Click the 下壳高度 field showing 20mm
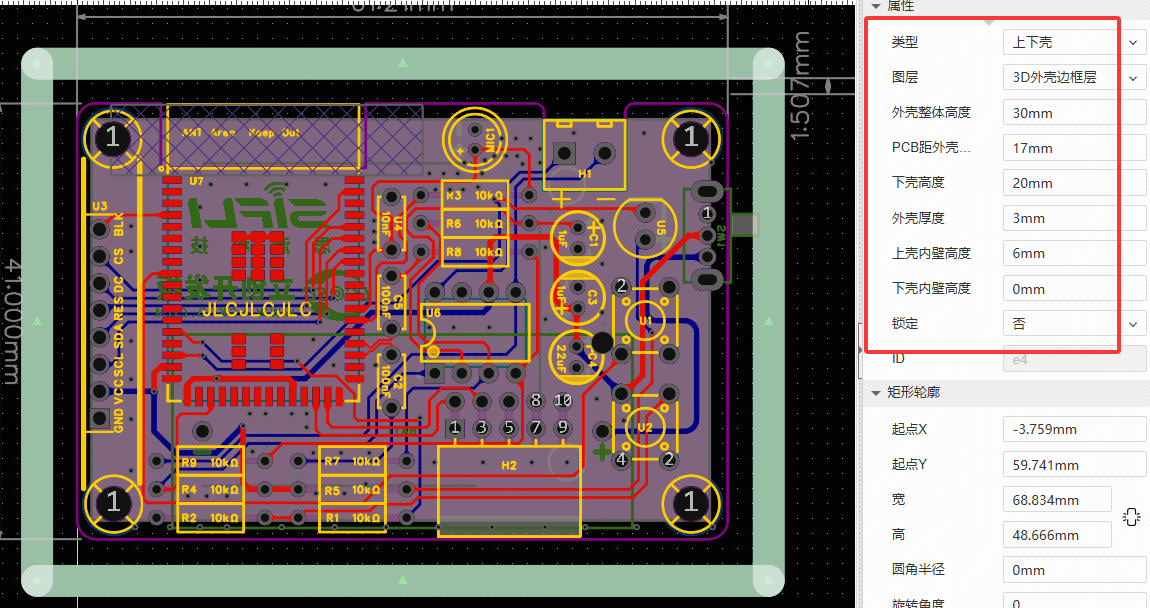This screenshot has height=608, width=1150. pos(1073,183)
